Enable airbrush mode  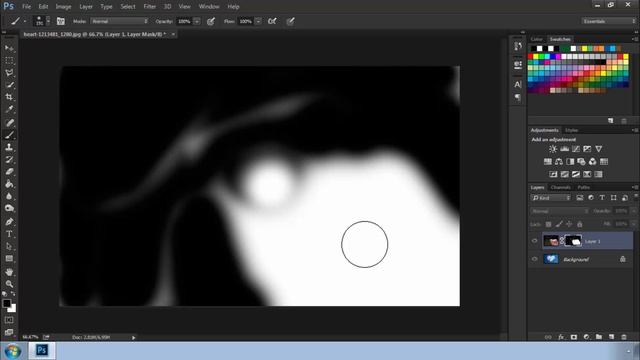(x=272, y=21)
